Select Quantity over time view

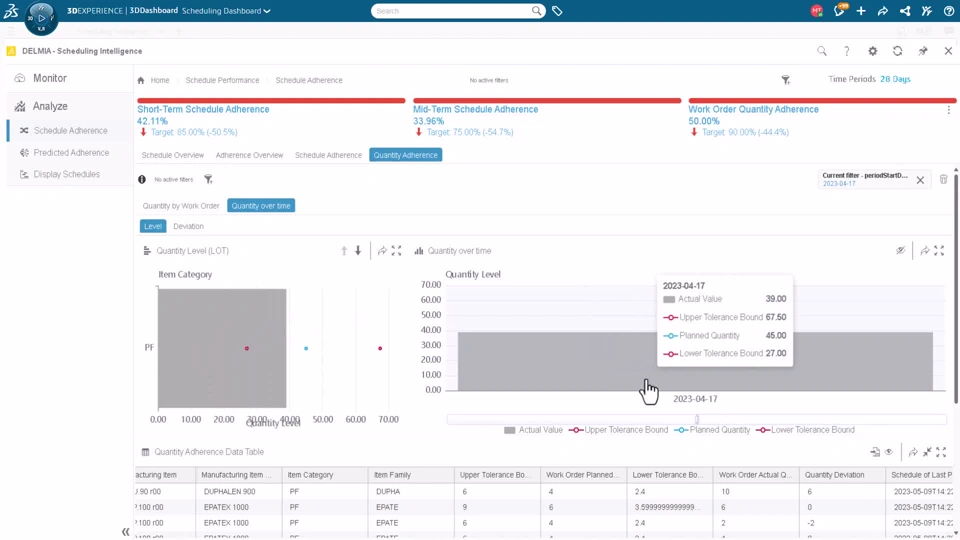[261, 206]
